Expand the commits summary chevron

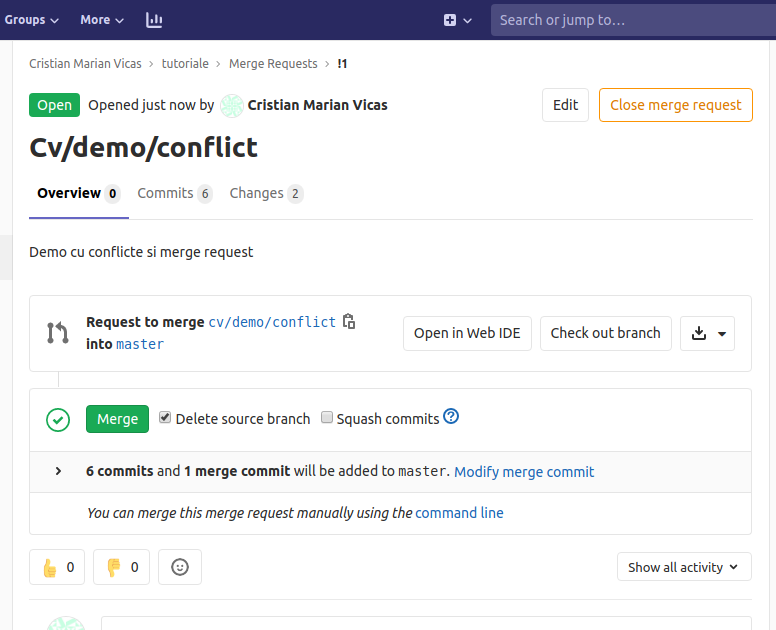coord(58,471)
